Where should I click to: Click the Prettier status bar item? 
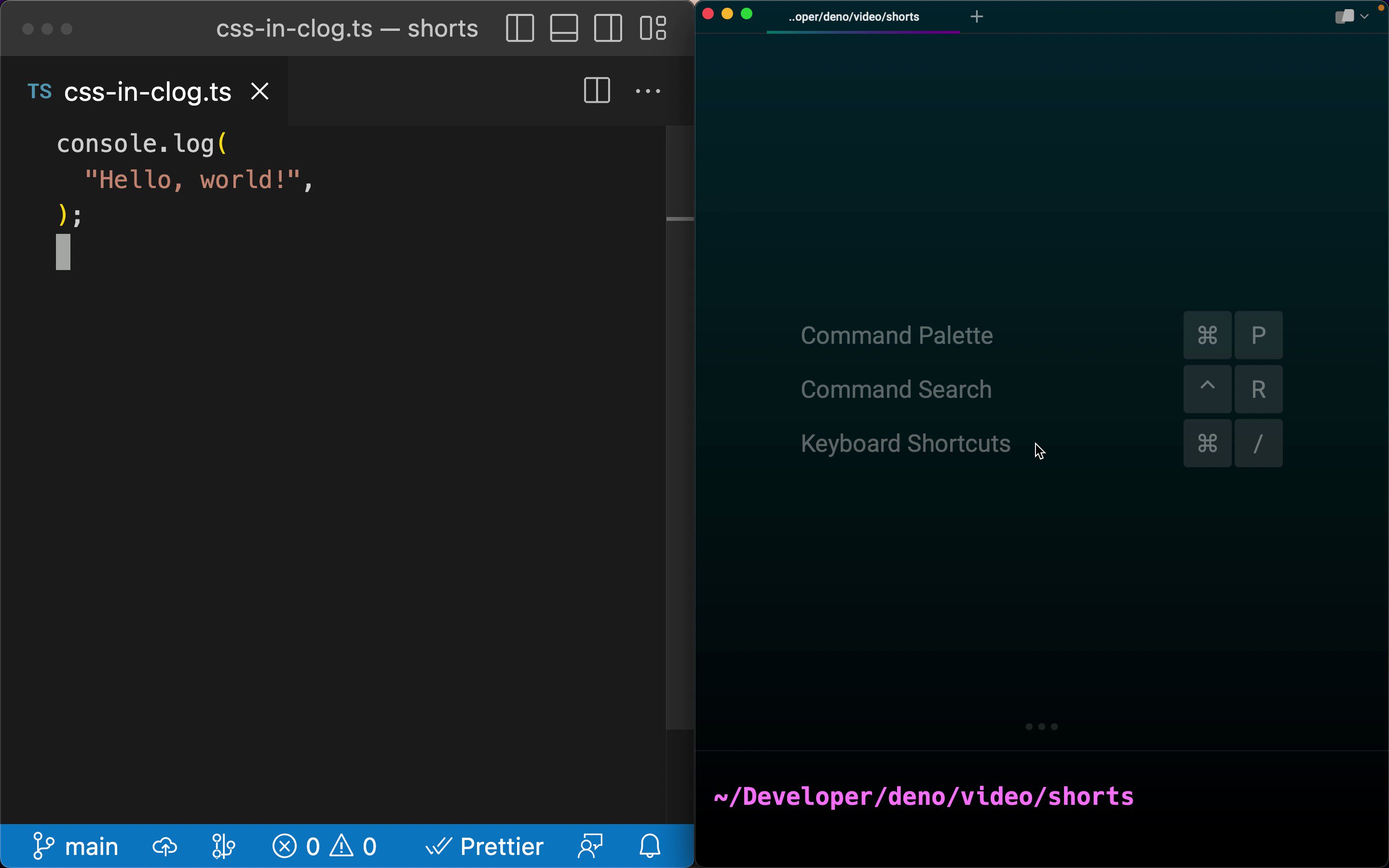(x=485, y=846)
